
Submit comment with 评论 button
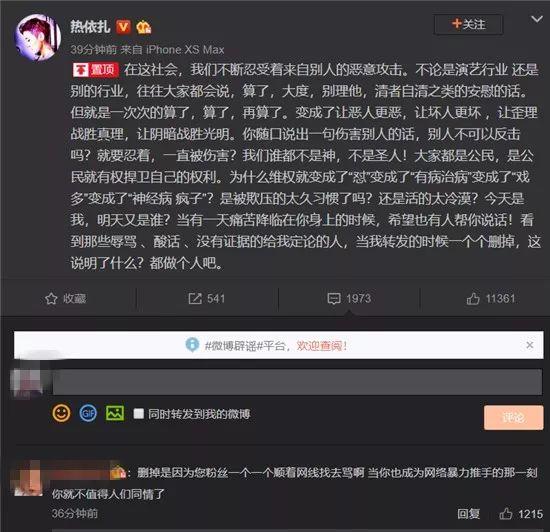click(514, 417)
